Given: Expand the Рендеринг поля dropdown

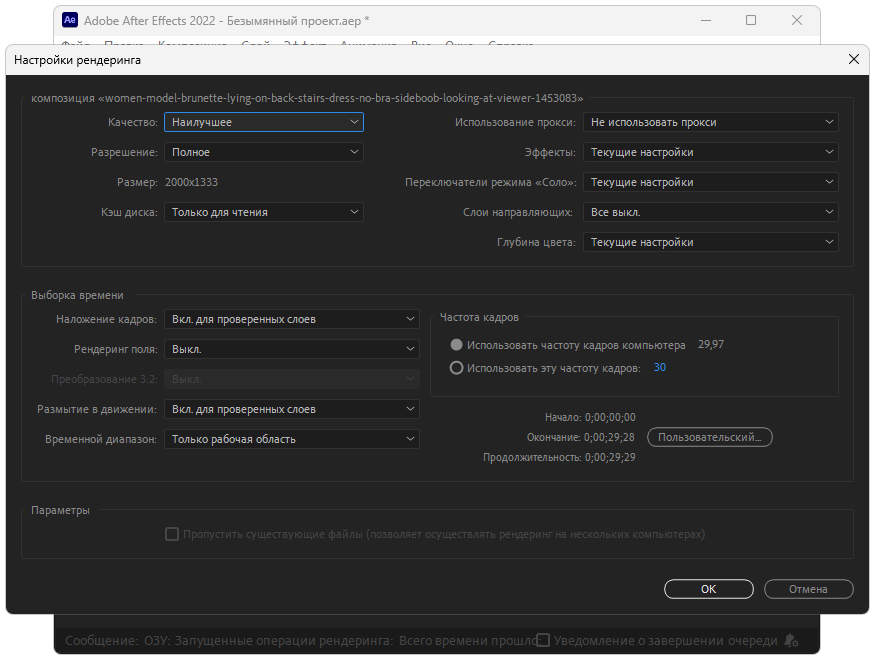Looking at the screenshot, I should click(x=292, y=350).
